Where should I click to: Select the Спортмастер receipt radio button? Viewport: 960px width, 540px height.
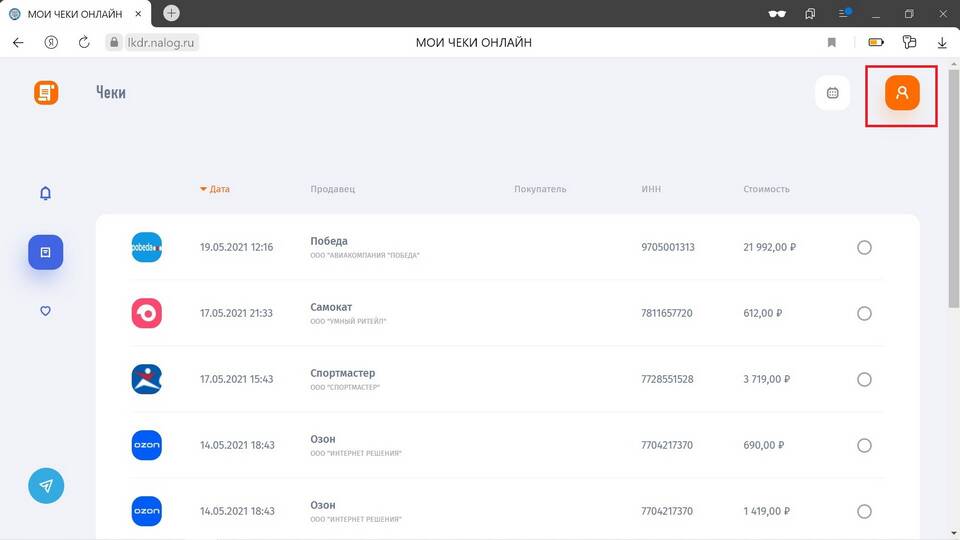[864, 380]
